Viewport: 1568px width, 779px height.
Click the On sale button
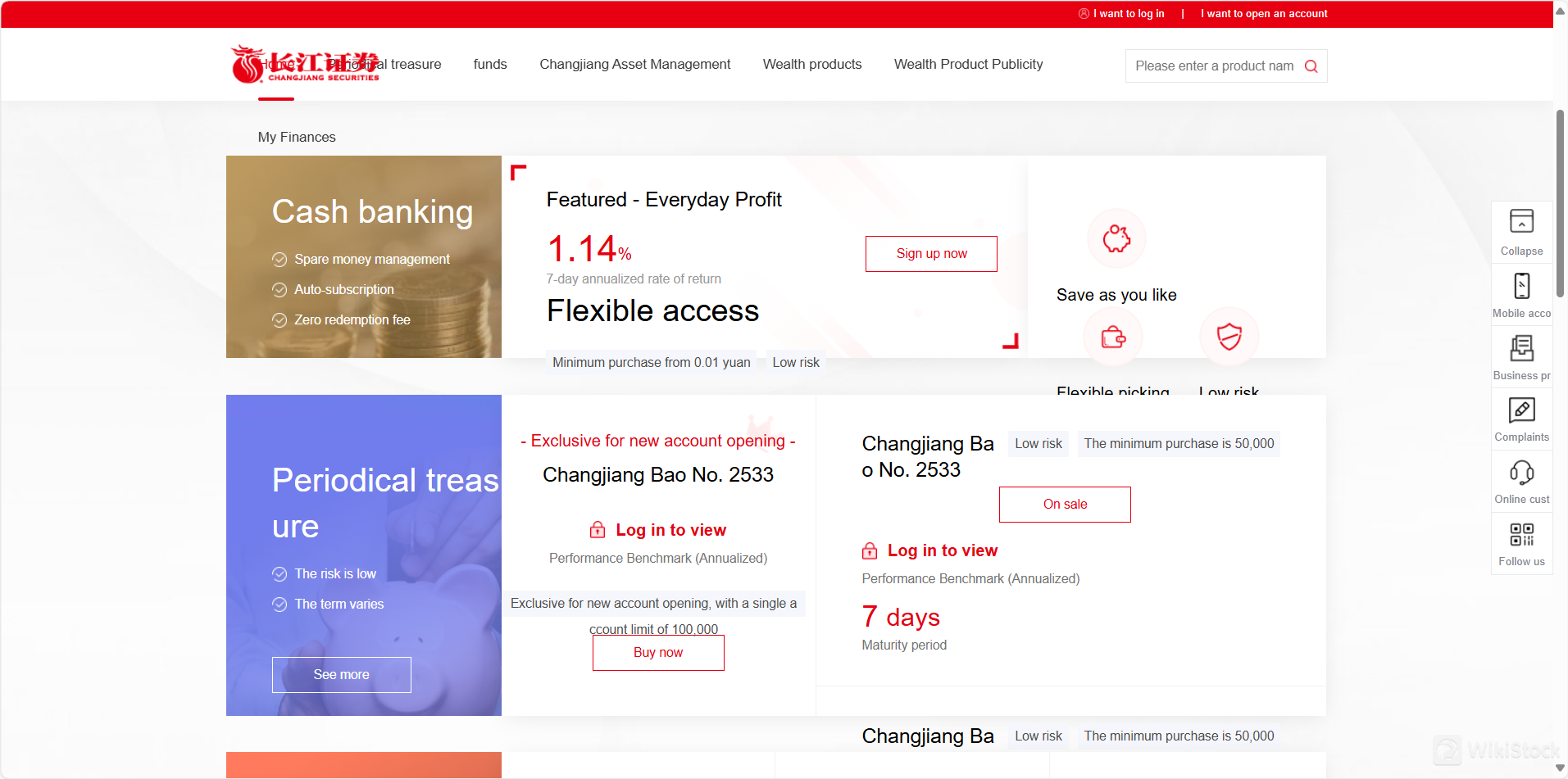click(x=1064, y=505)
